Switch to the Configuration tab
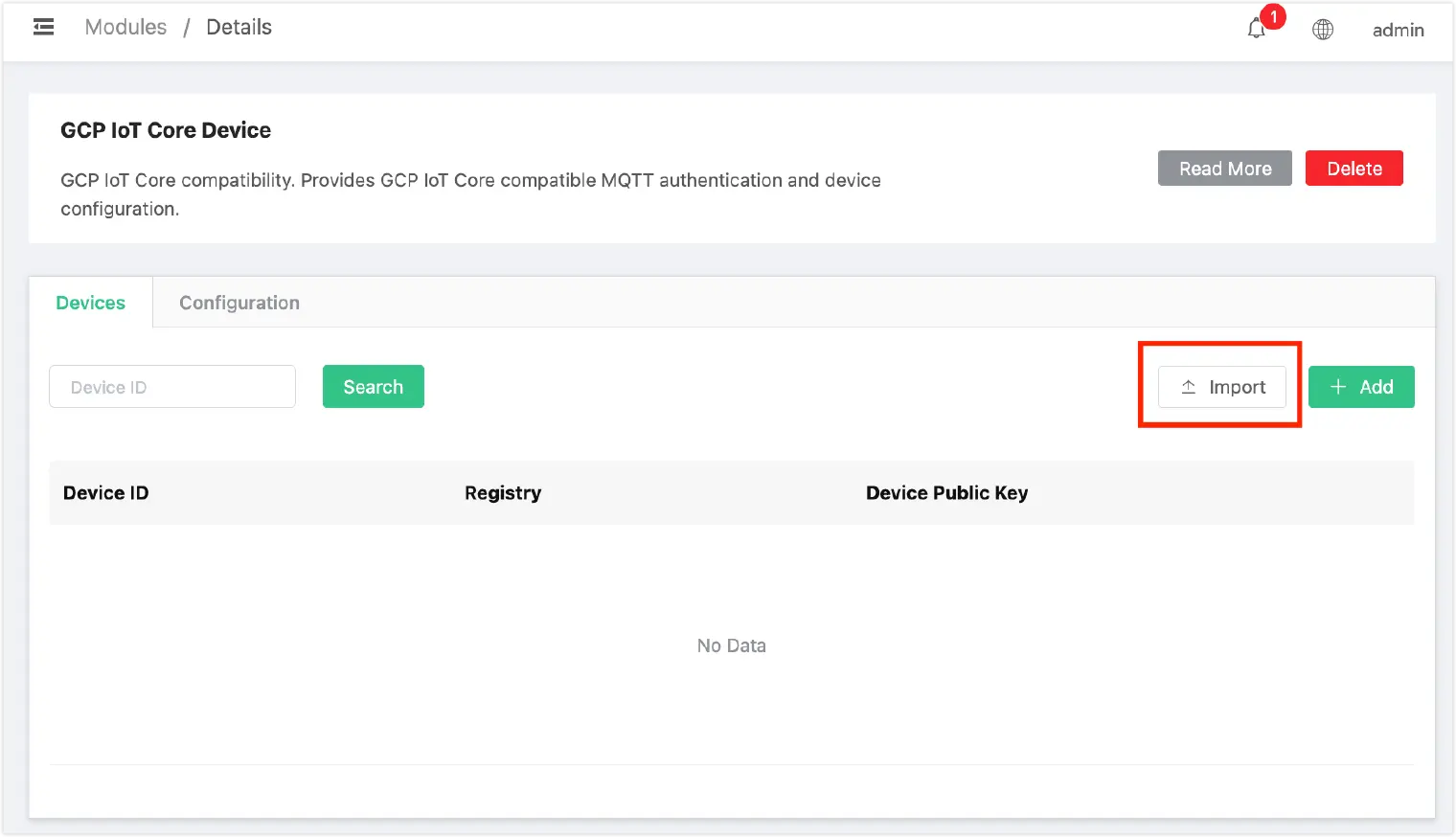 pos(239,303)
